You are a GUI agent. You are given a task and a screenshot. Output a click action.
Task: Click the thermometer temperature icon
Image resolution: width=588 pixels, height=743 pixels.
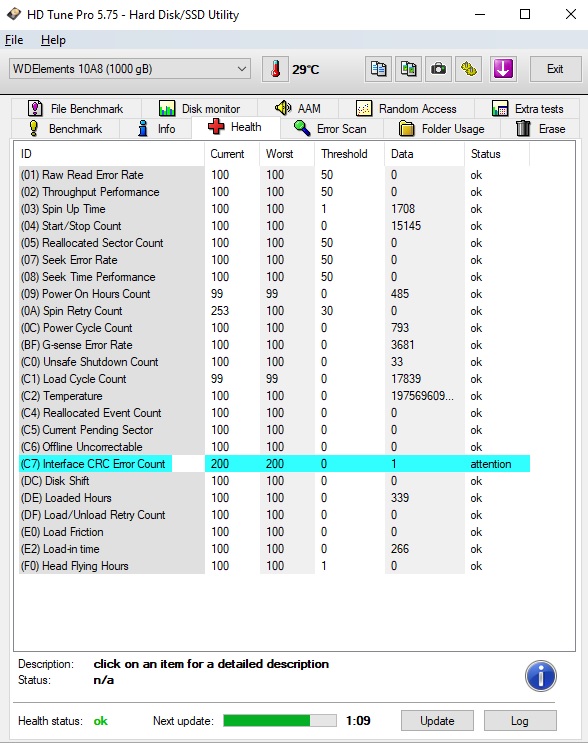click(275, 69)
